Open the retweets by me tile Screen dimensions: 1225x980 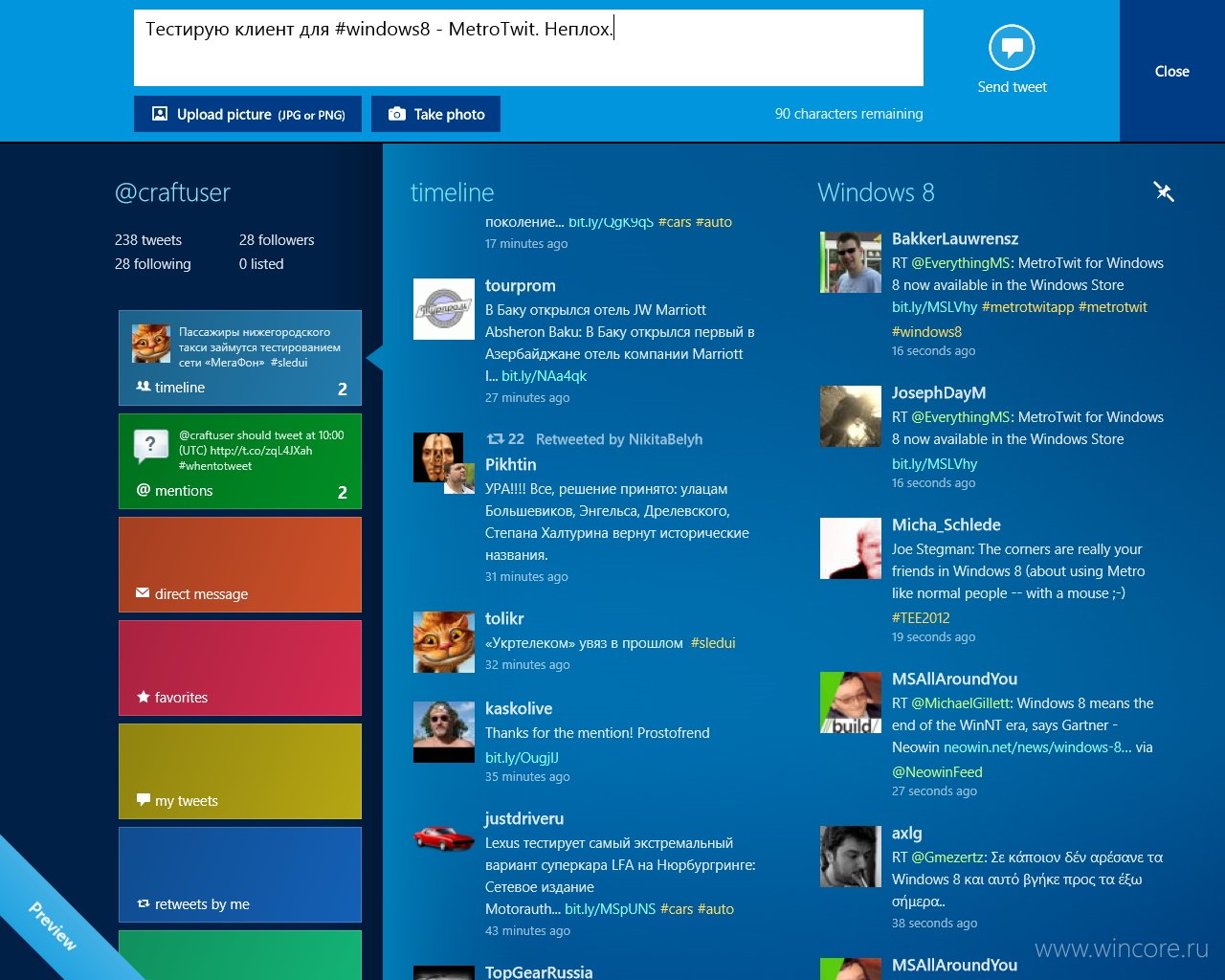point(240,875)
